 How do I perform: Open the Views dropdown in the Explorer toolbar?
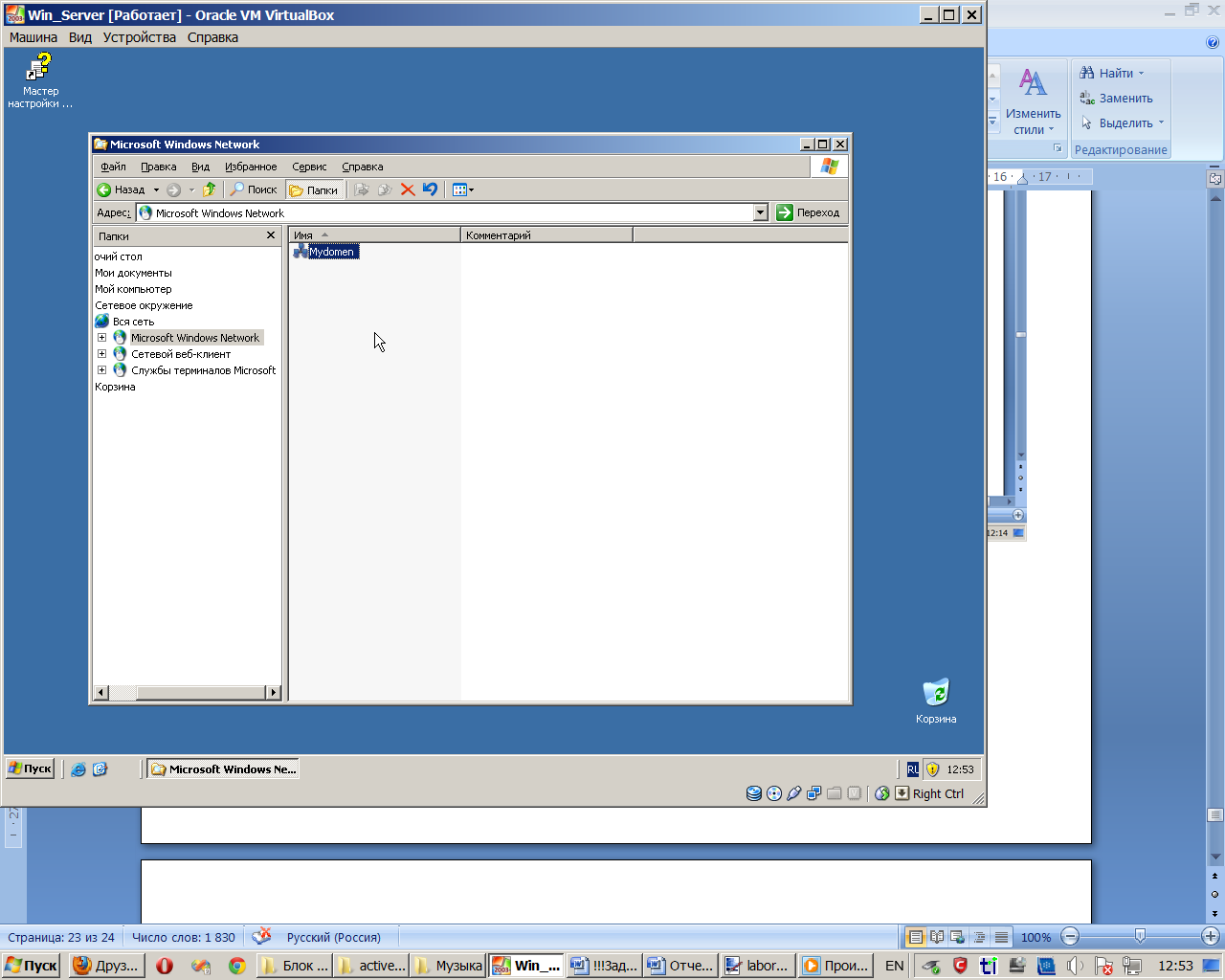(463, 189)
